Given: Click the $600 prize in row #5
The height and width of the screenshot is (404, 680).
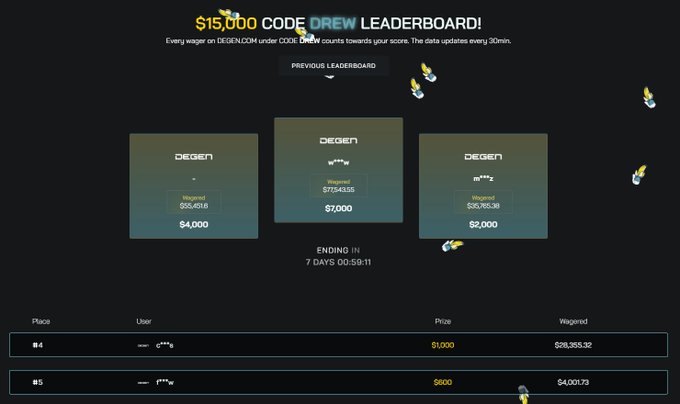Looking at the screenshot, I should tap(443, 382).
